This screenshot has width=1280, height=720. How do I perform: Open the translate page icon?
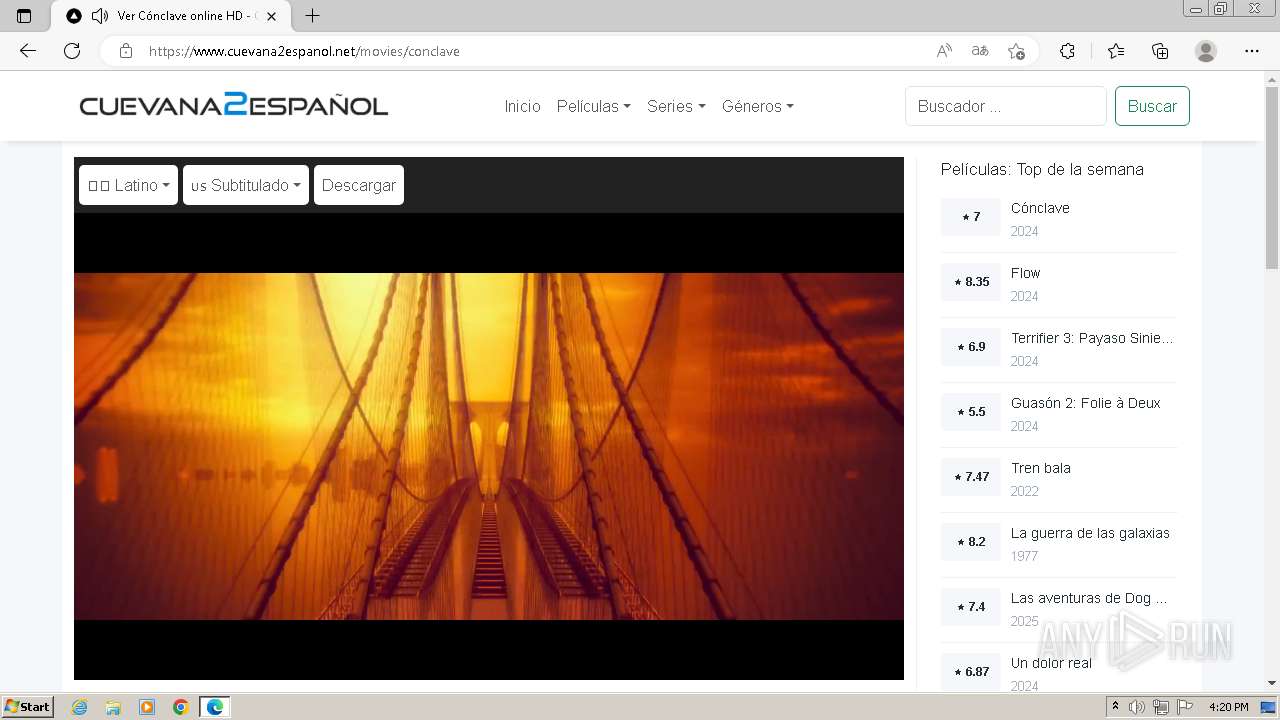coord(980,51)
